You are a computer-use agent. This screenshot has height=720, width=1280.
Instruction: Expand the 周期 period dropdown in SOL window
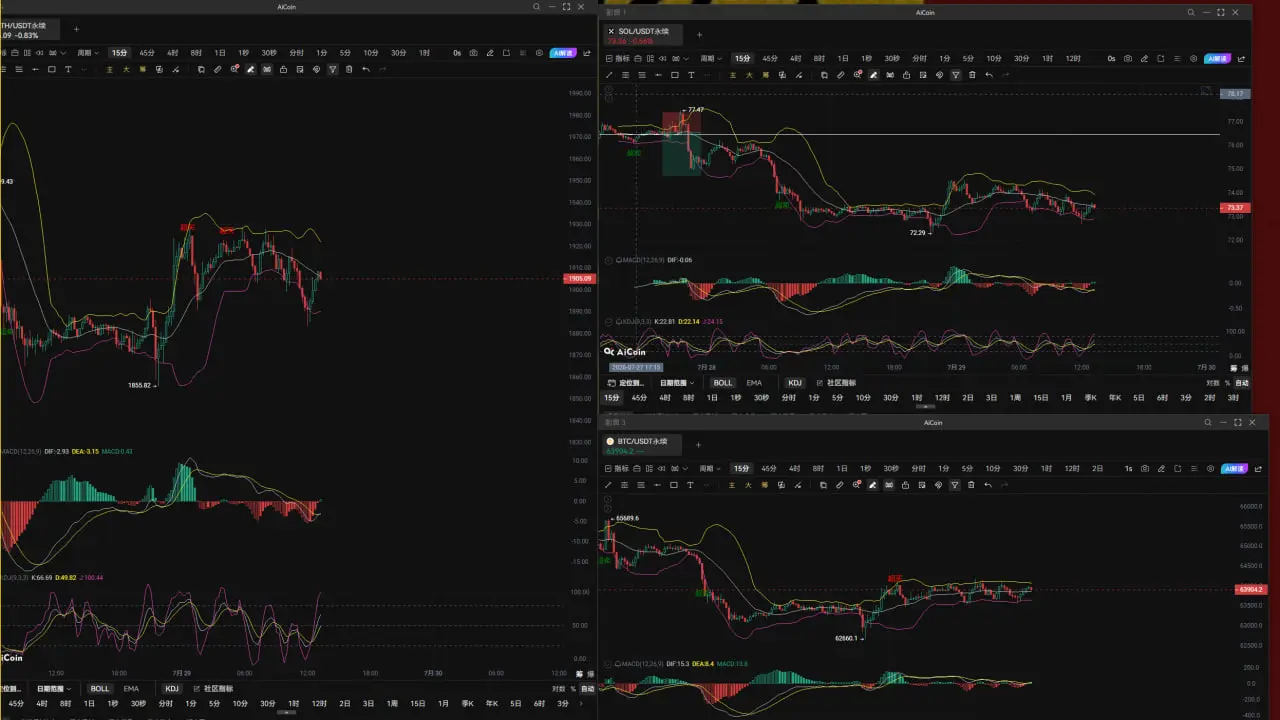tap(711, 58)
